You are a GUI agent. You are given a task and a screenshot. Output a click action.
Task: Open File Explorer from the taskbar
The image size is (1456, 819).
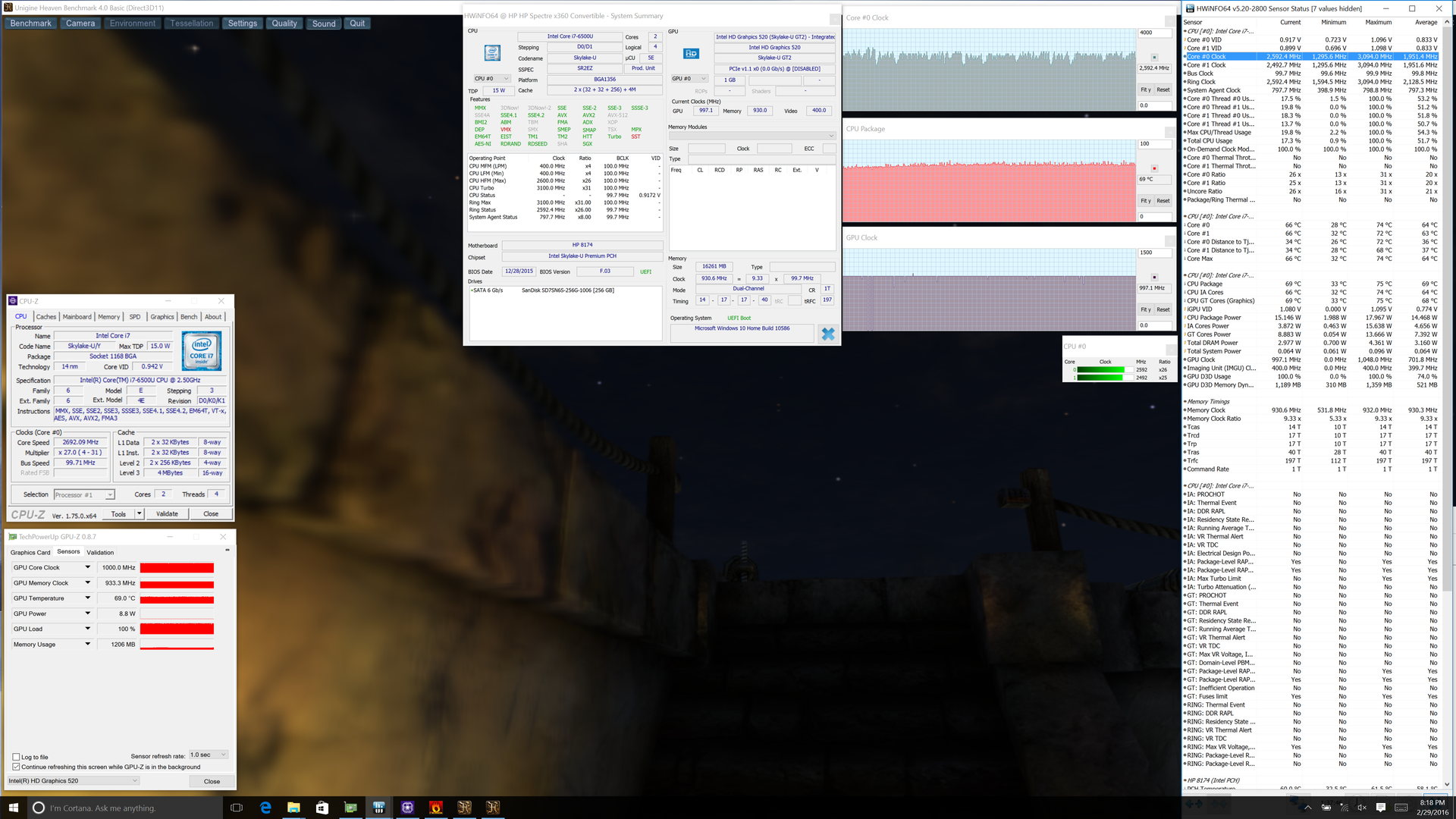293,808
